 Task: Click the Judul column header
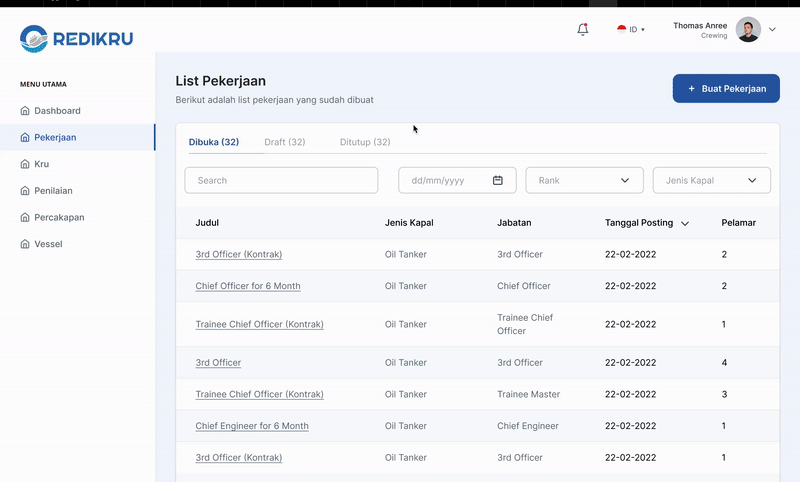207,222
